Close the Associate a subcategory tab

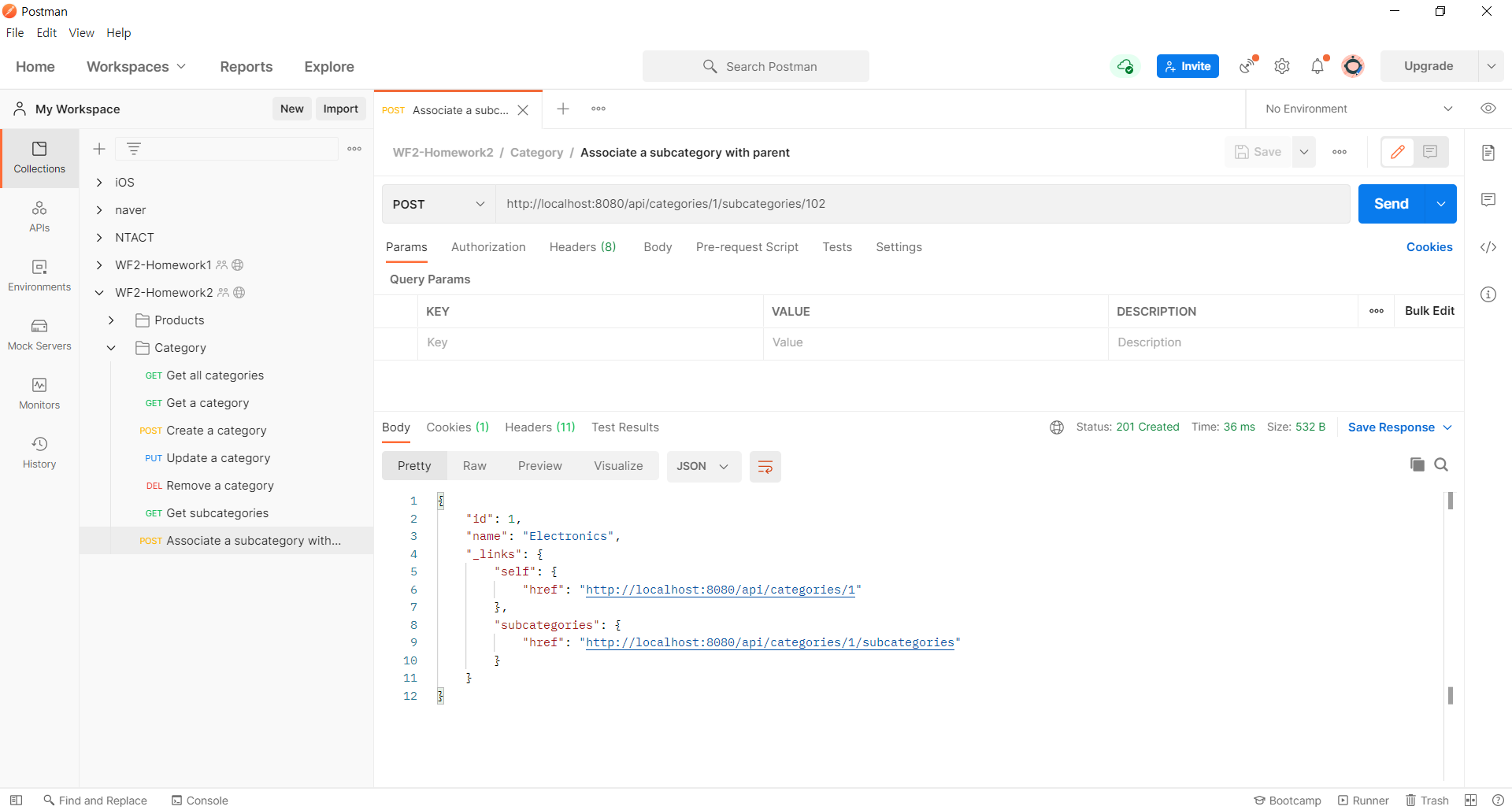[523, 110]
